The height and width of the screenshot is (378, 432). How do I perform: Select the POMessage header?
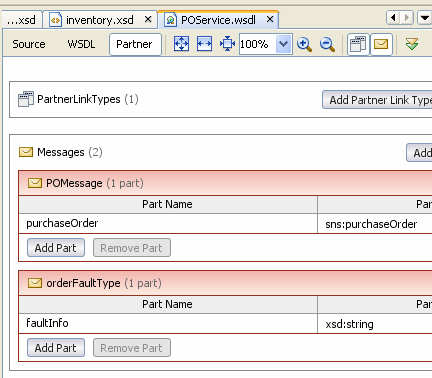225,183
